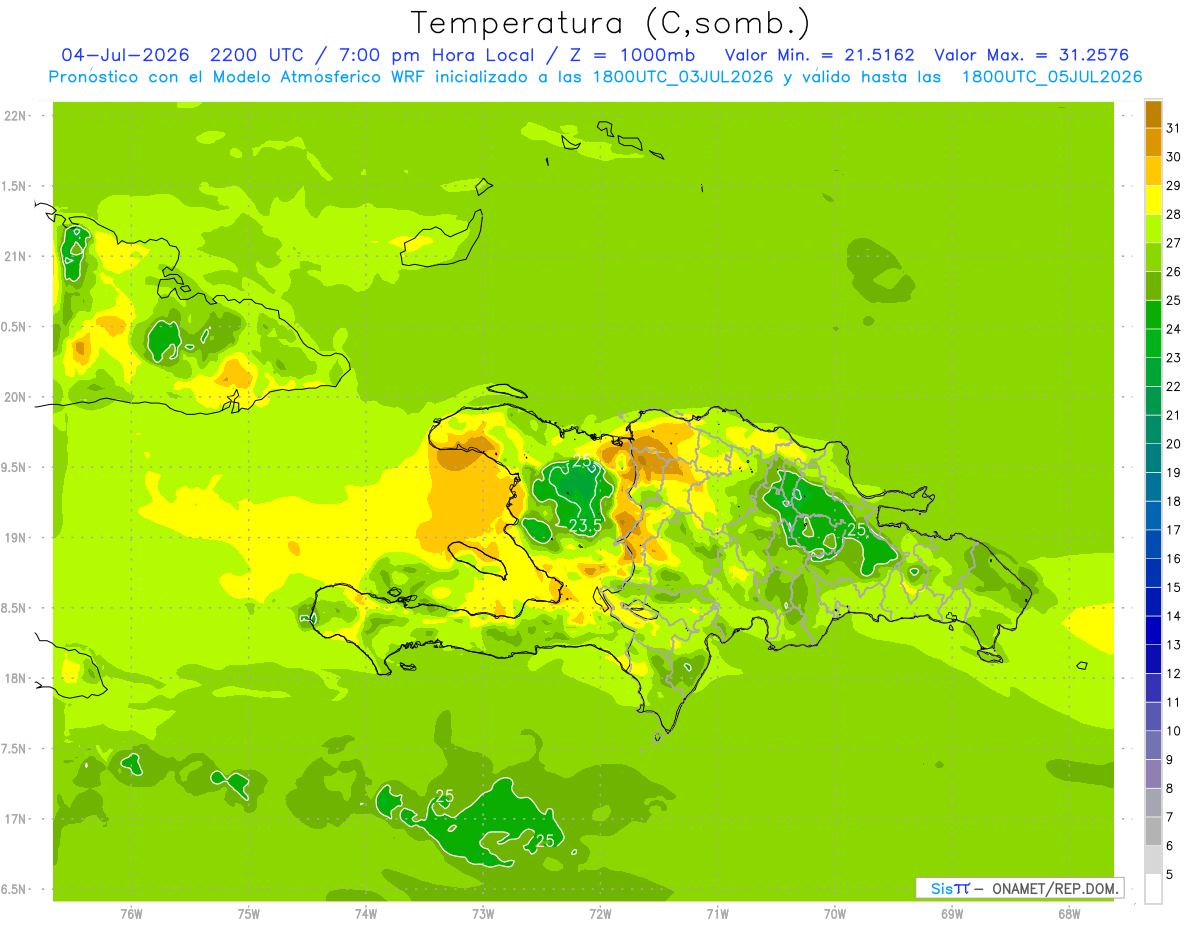Click the 22N latitude label
Viewport: 1200px width, 927px height.
coord(15,116)
